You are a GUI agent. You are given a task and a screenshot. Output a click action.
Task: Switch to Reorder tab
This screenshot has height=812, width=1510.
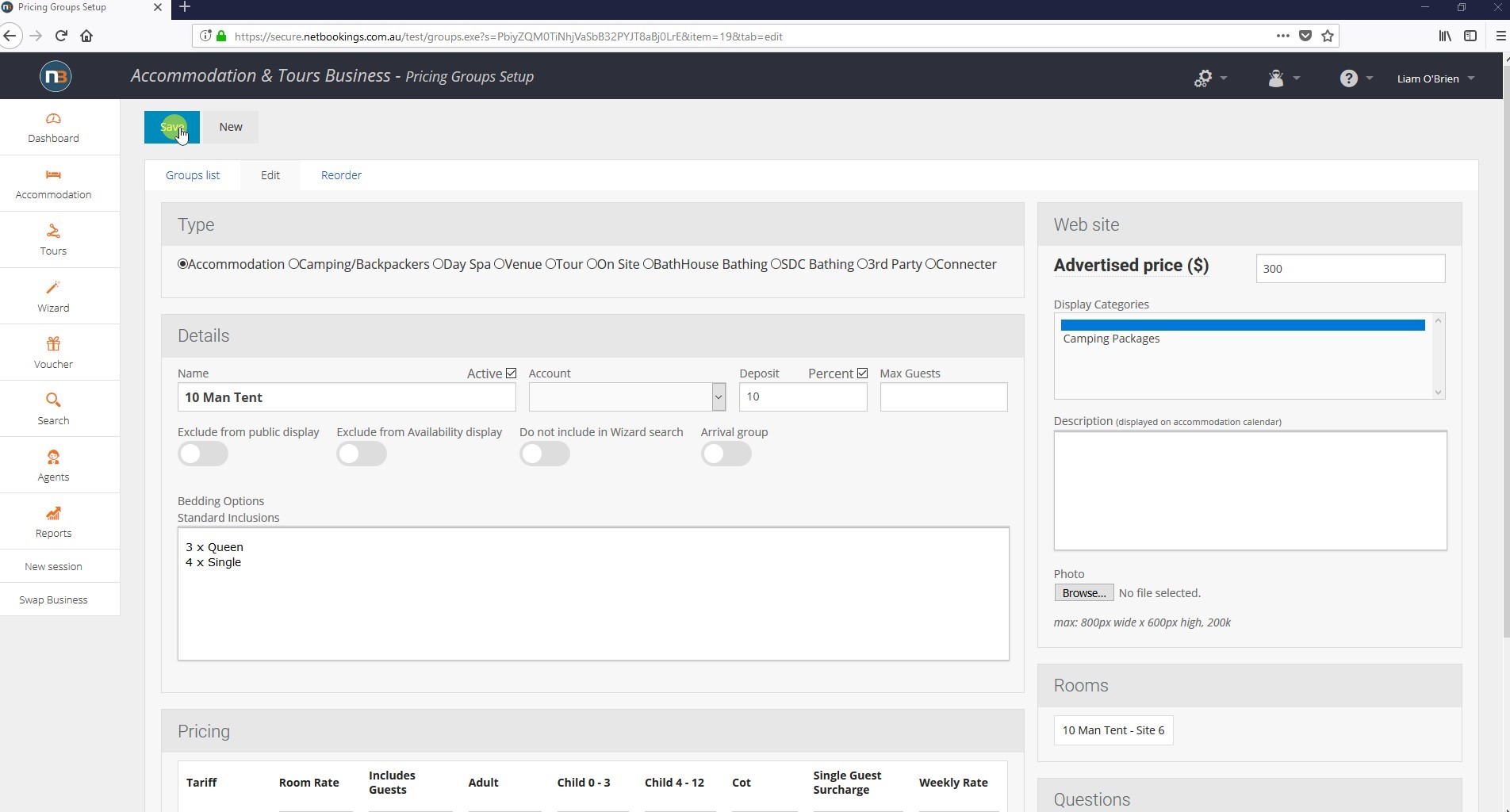(x=341, y=175)
